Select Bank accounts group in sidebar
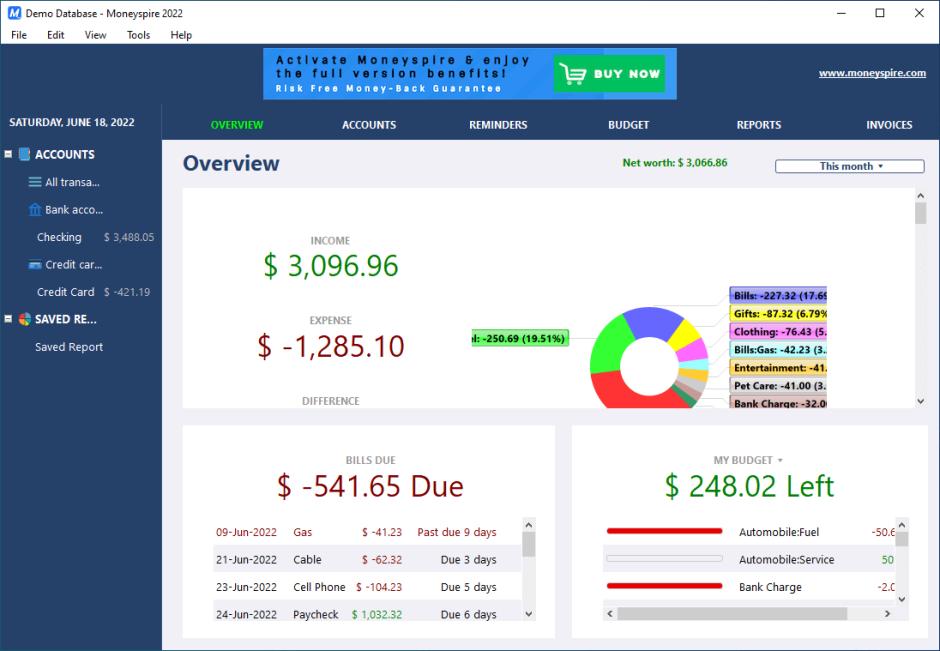This screenshot has width=940, height=651. click(x=74, y=209)
